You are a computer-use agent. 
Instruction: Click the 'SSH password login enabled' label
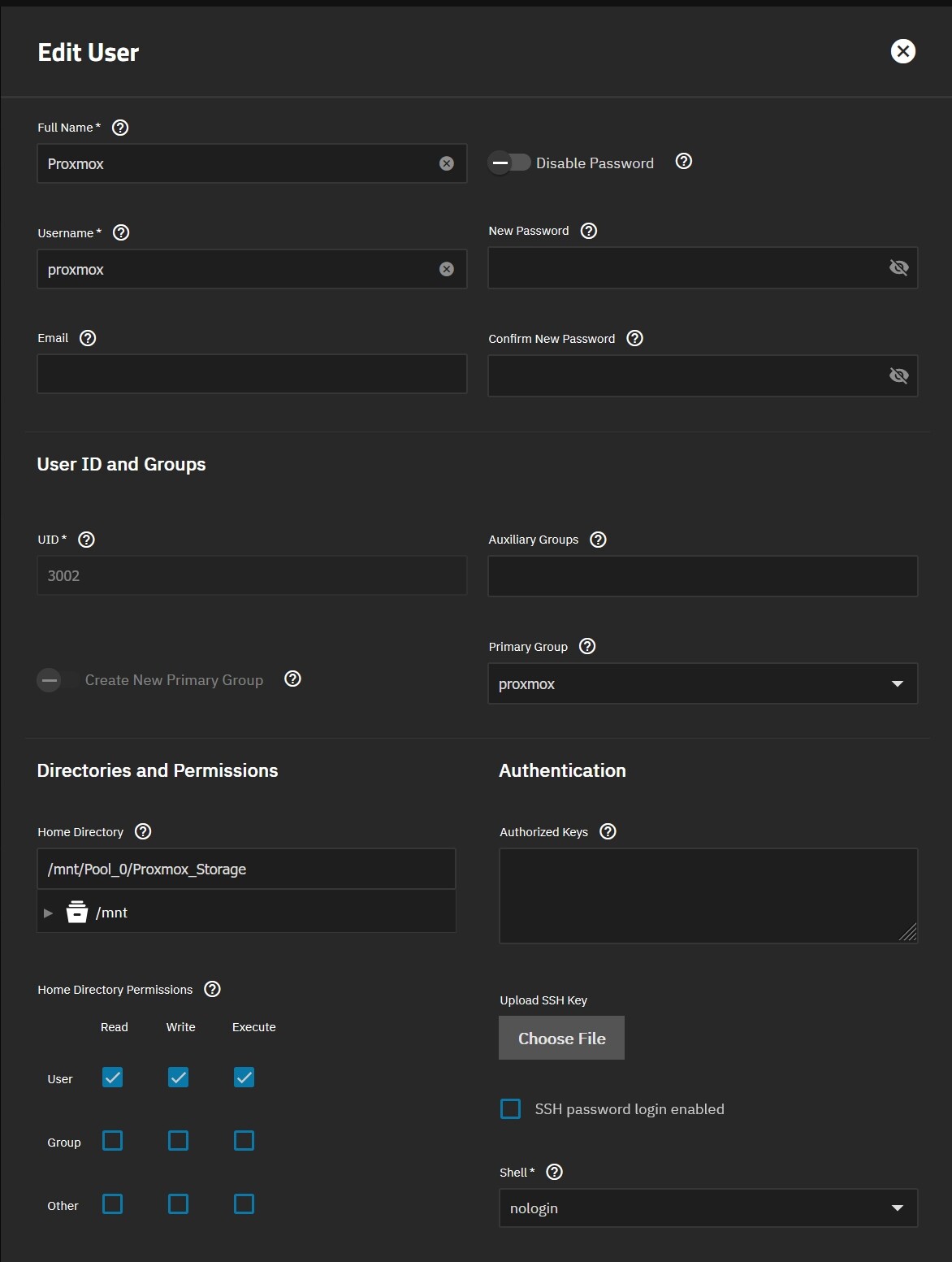click(630, 1109)
